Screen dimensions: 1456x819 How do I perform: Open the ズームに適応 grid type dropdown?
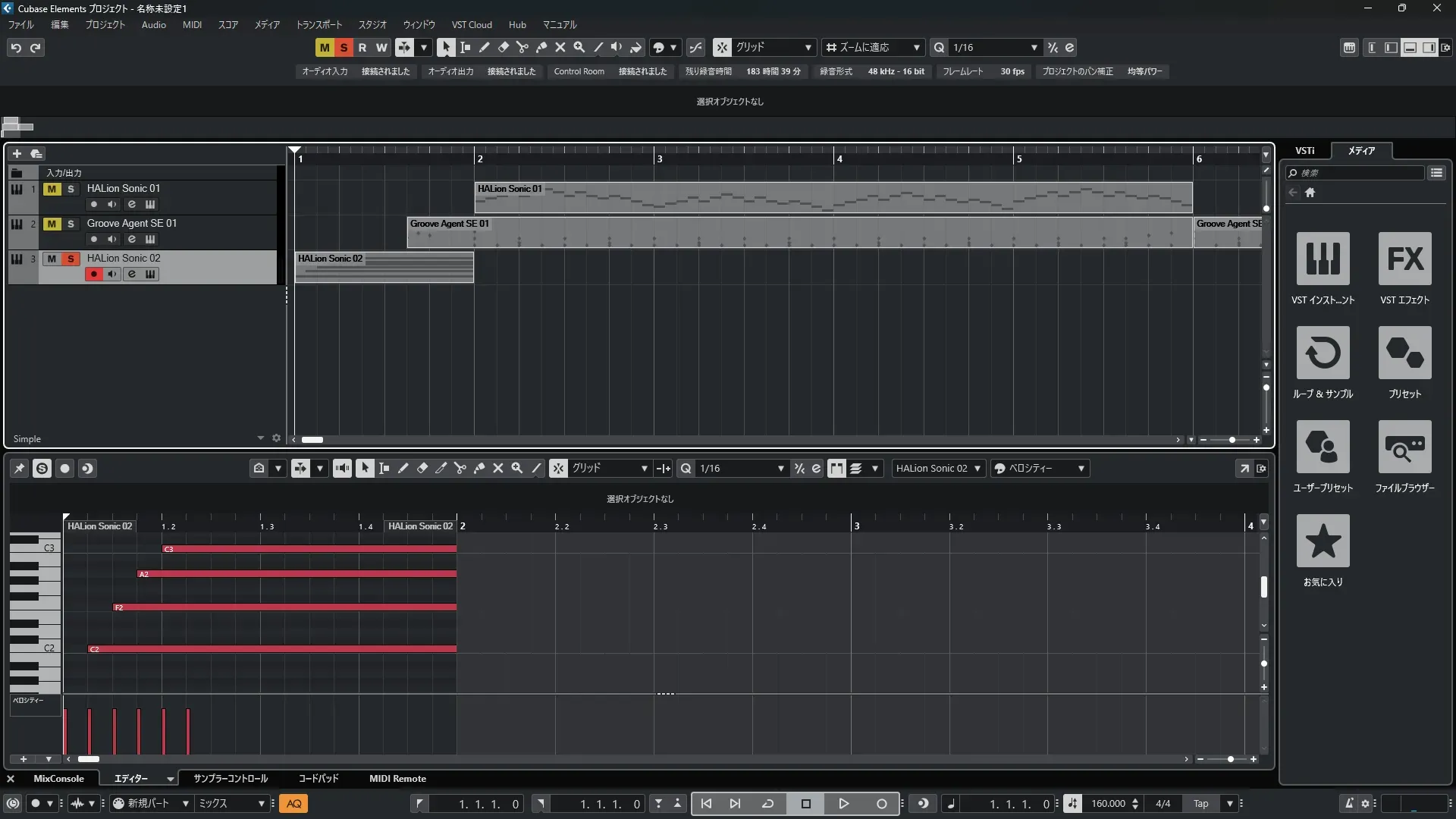click(x=916, y=47)
